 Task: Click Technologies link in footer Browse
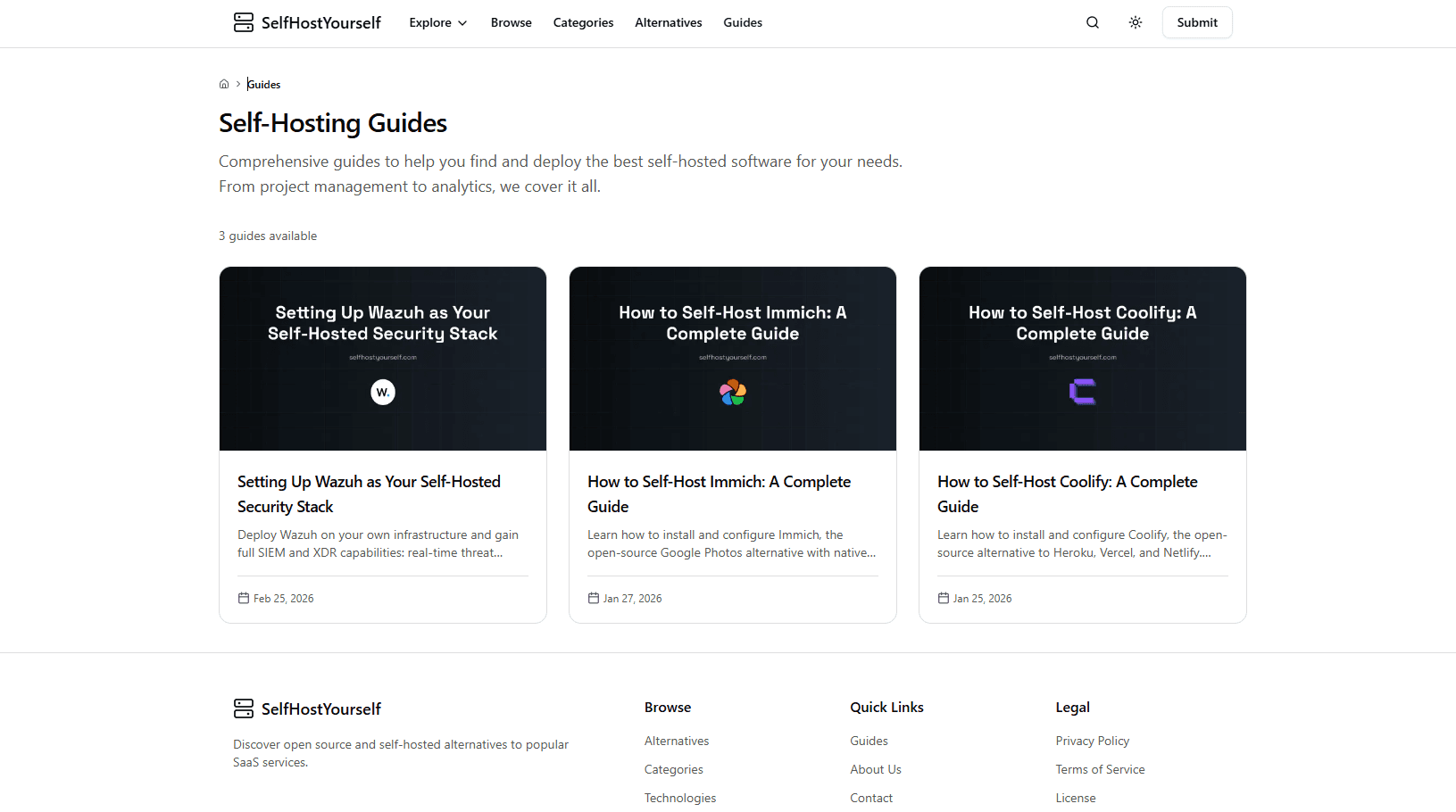[679, 798]
